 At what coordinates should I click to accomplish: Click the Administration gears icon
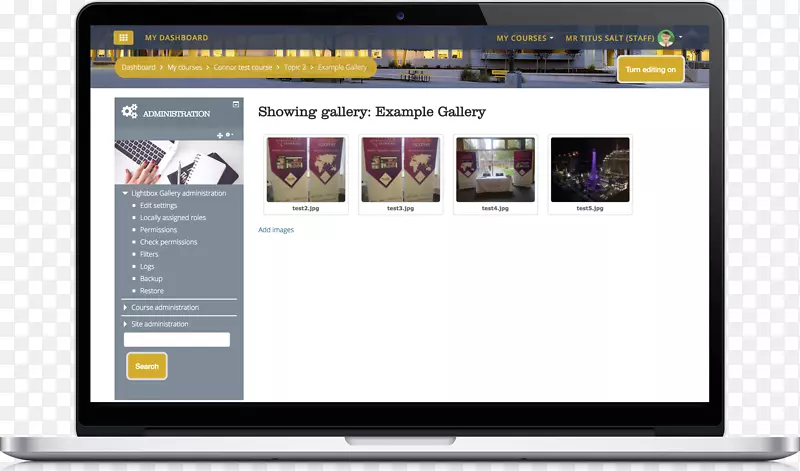coord(130,111)
